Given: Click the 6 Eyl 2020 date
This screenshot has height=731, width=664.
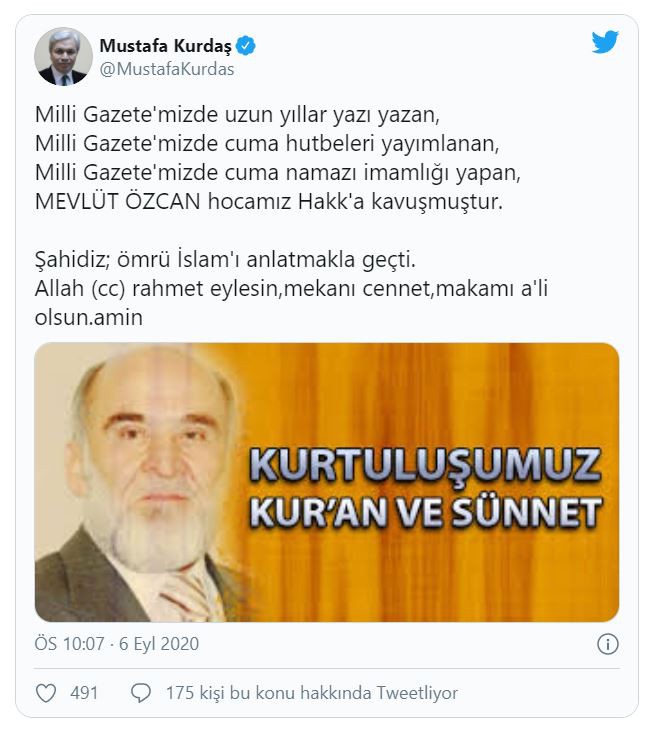Looking at the screenshot, I should pos(159,644).
